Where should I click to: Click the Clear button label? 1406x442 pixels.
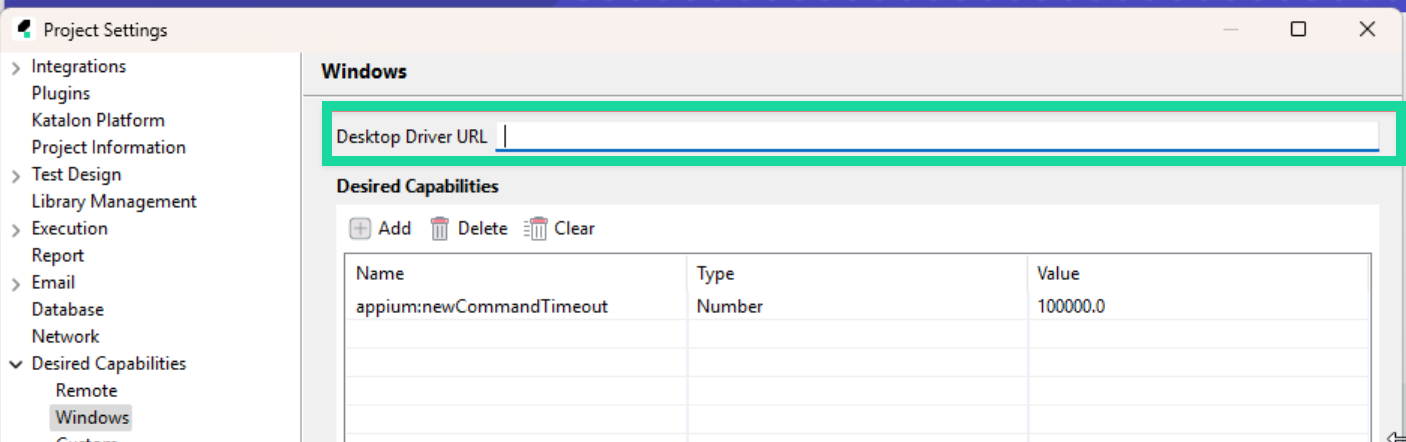[575, 228]
